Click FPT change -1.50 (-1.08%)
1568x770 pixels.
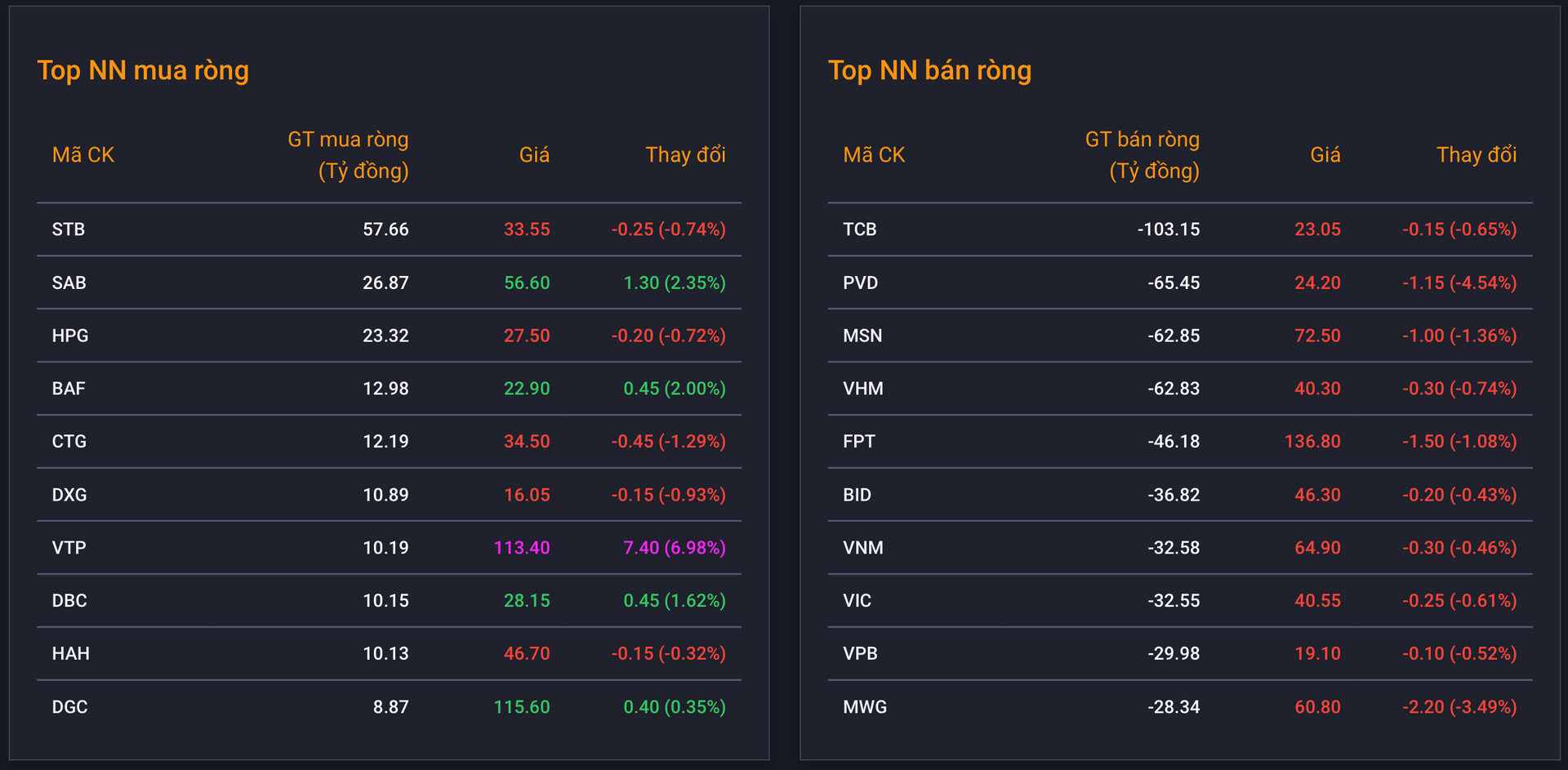click(x=1459, y=442)
